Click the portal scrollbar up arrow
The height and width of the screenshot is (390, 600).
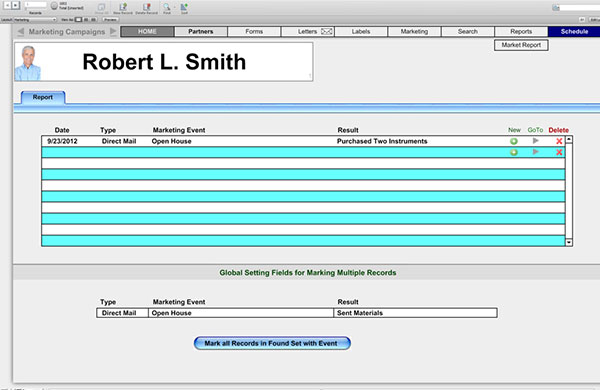tap(569, 139)
